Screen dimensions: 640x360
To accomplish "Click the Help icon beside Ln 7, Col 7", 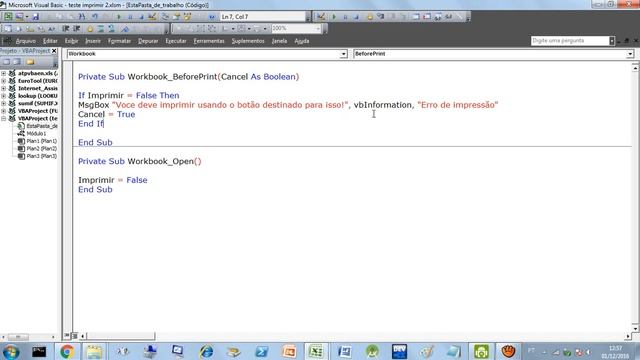I will coord(211,17).
